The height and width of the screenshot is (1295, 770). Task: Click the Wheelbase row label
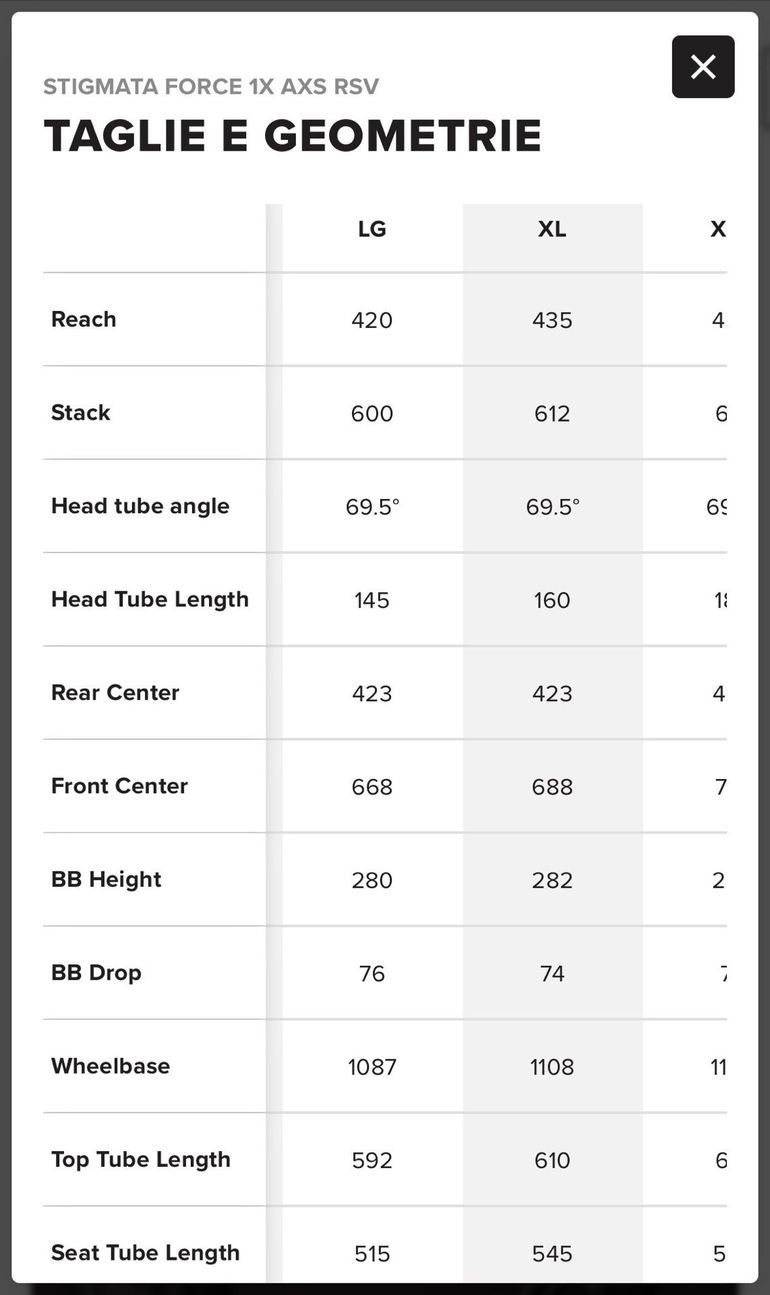click(110, 1066)
